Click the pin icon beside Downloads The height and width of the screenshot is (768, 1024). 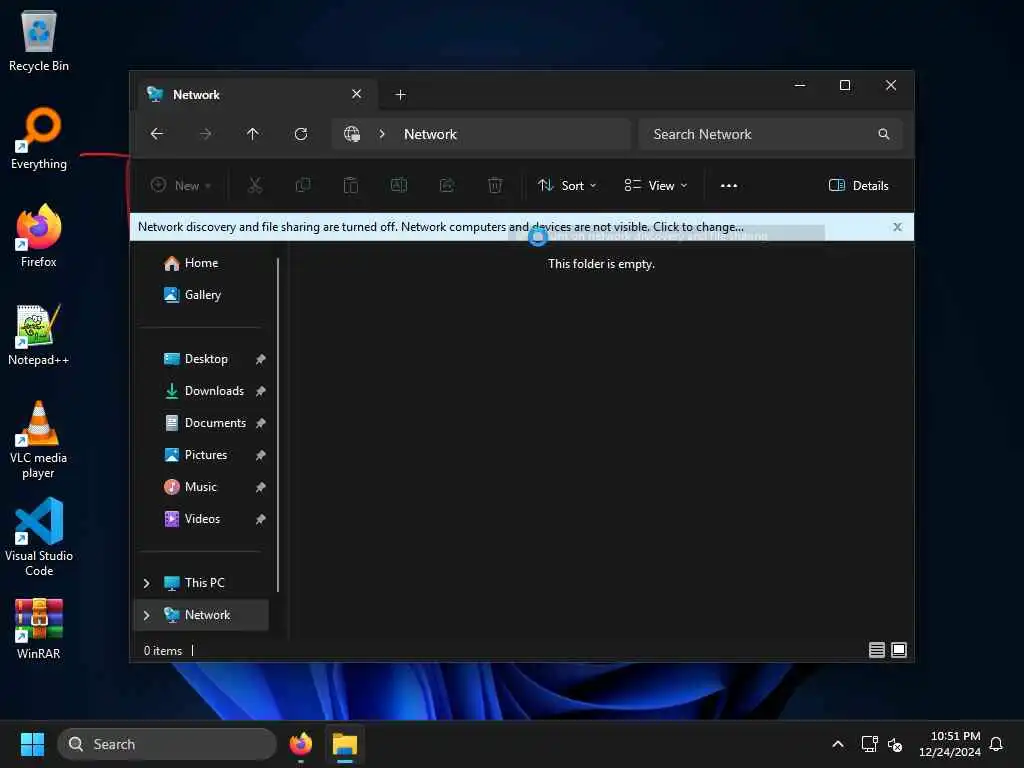(x=261, y=391)
